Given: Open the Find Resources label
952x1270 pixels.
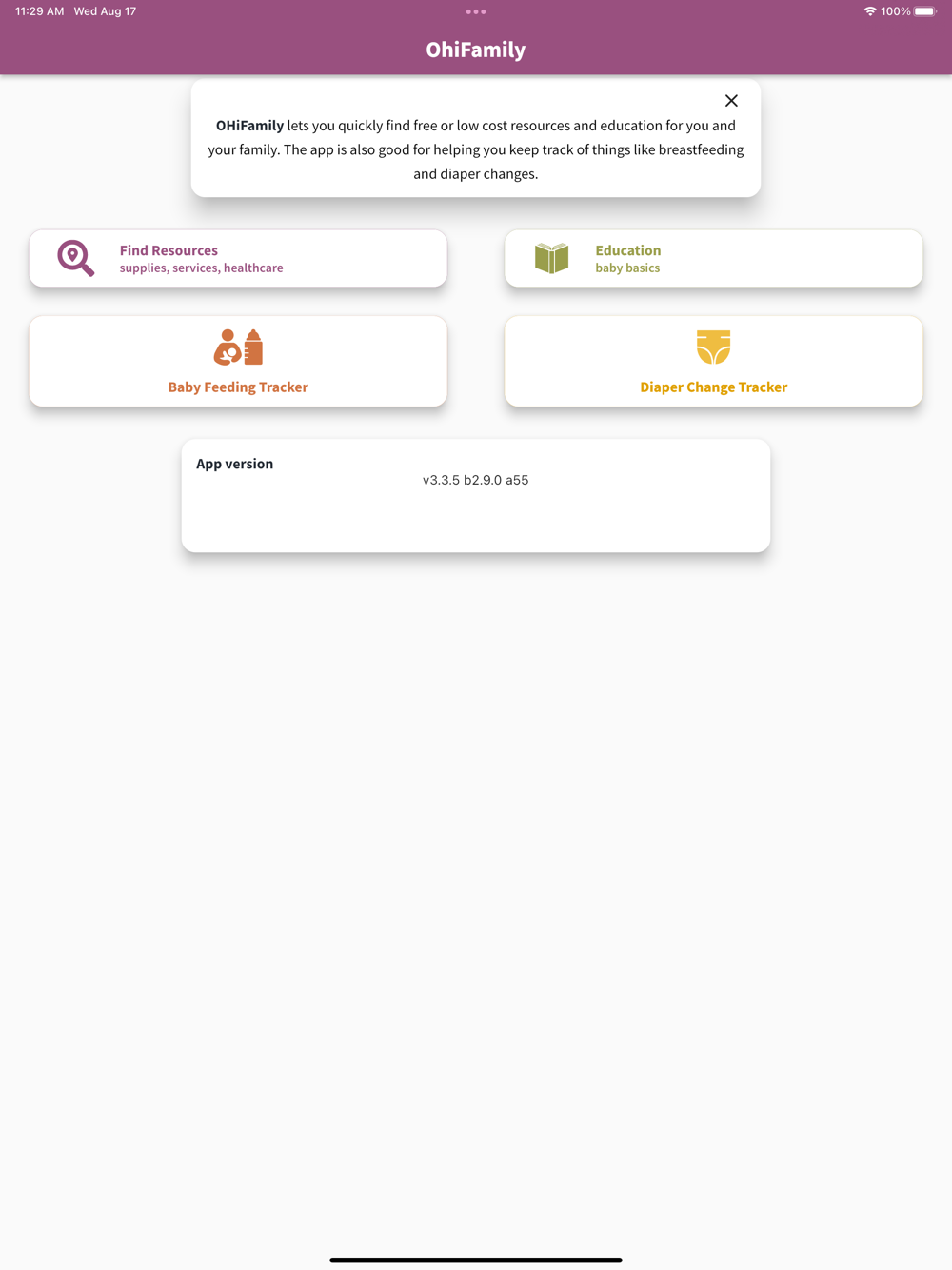Looking at the screenshot, I should (169, 250).
